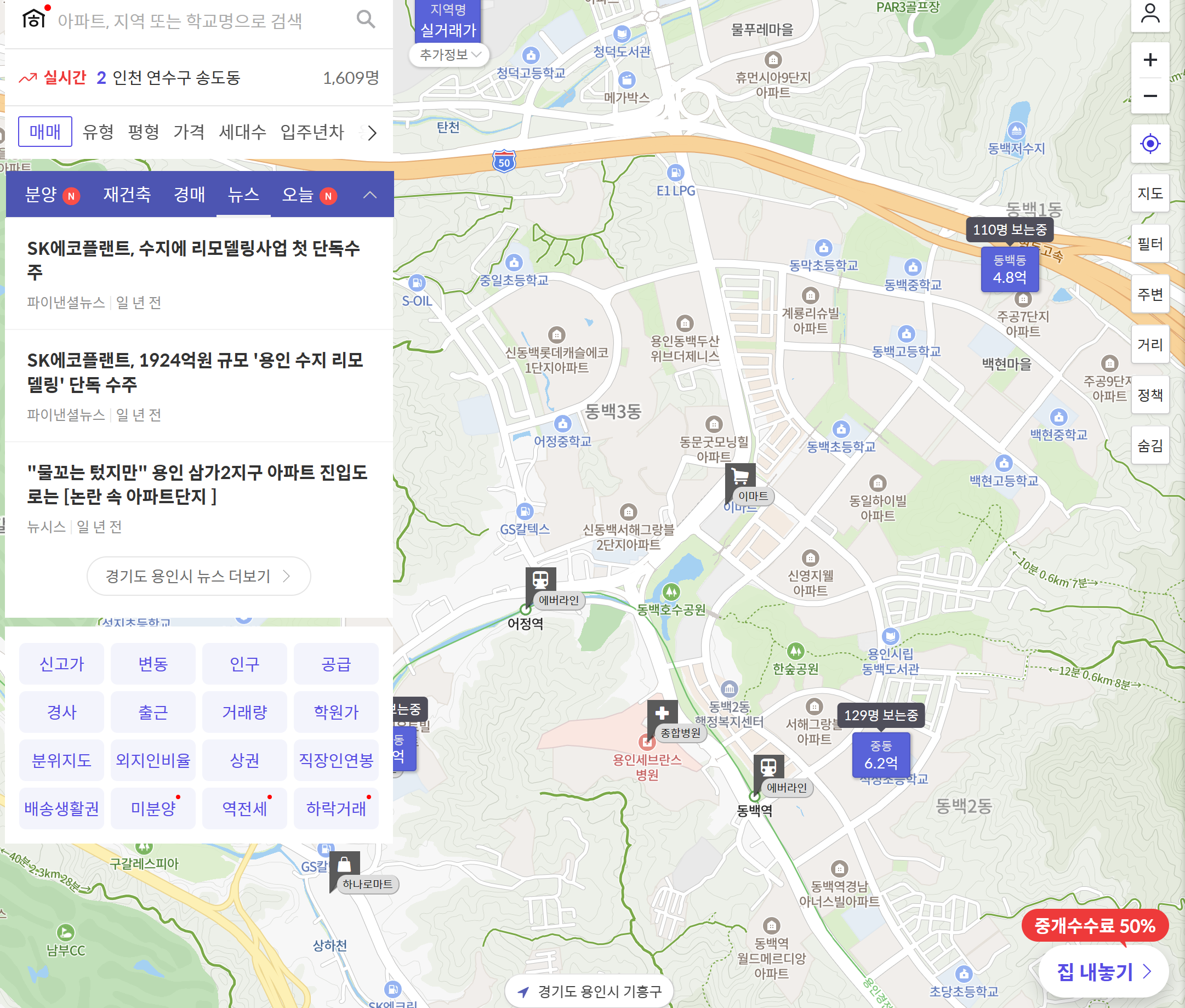
Task: Click the search magnifier icon
Action: pos(366,20)
